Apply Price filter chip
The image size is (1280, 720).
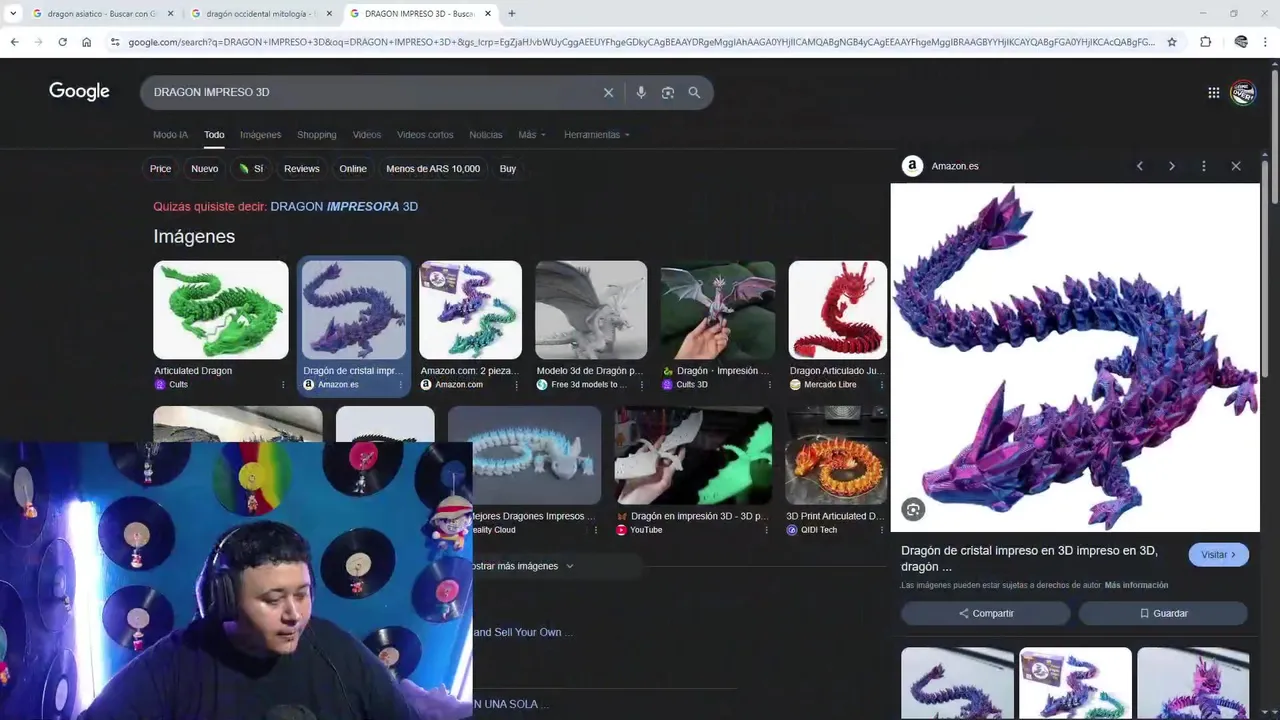tap(160, 169)
